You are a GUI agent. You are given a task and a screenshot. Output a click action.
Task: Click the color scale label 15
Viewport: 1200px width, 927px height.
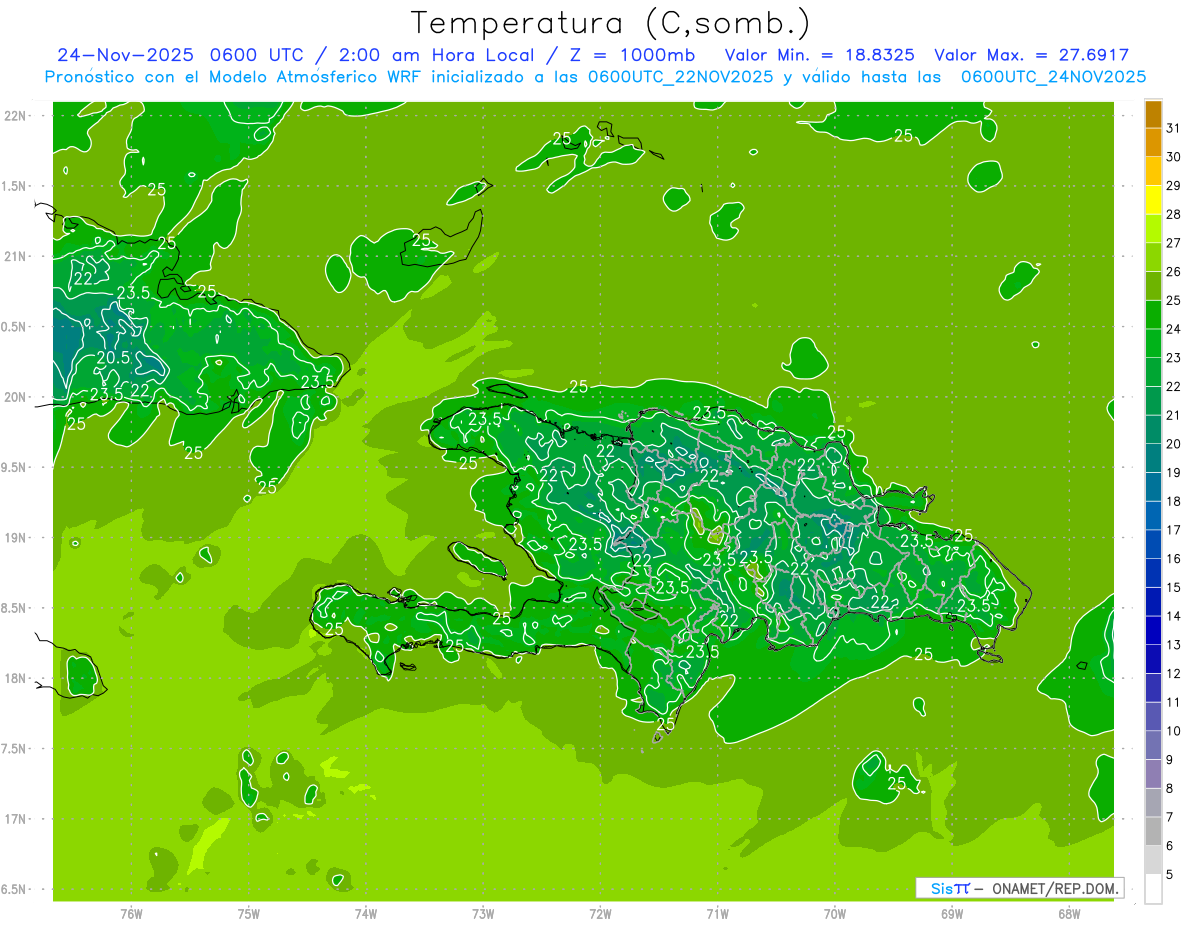(x=1174, y=588)
